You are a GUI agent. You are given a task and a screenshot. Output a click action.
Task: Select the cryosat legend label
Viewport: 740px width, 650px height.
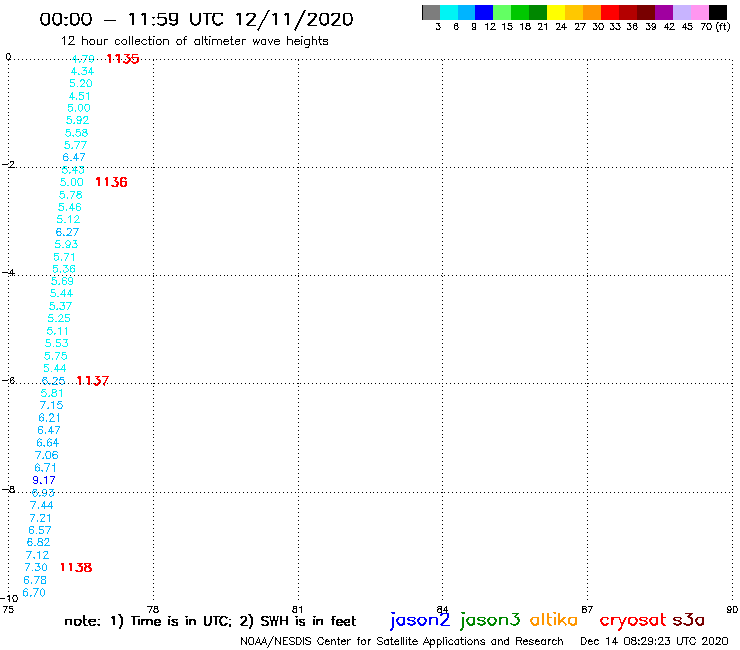tap(633, 620)
